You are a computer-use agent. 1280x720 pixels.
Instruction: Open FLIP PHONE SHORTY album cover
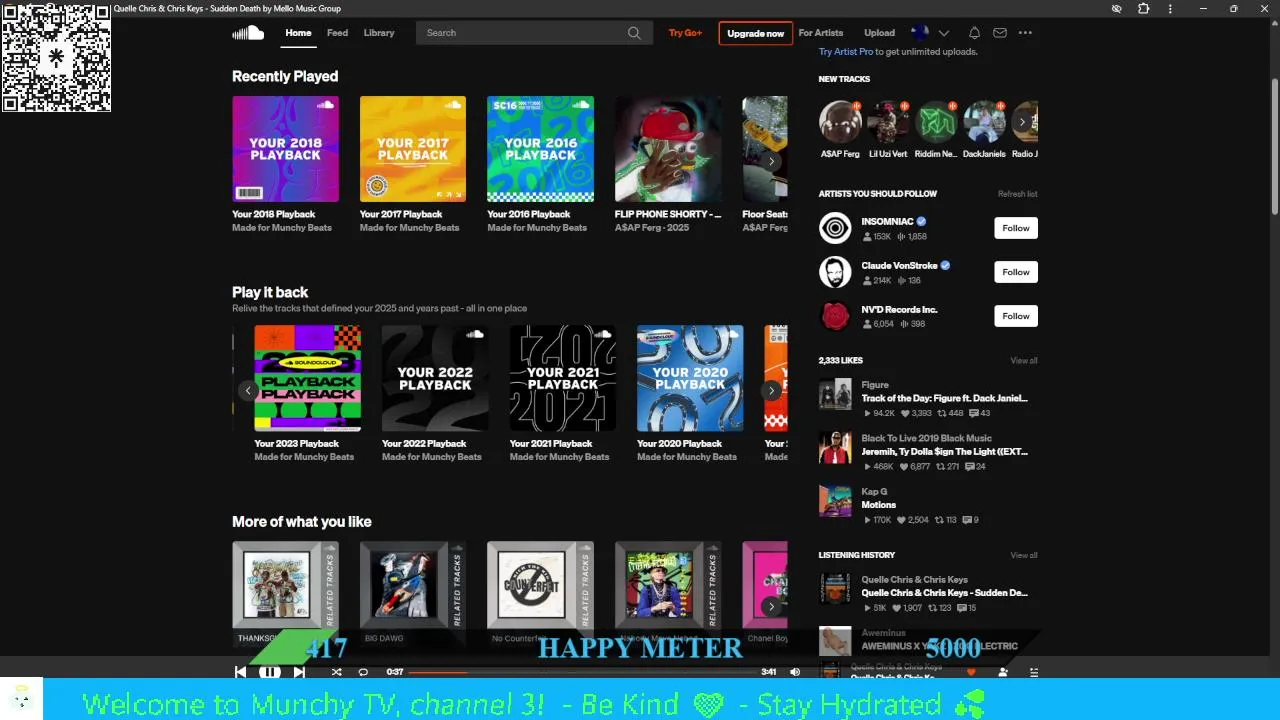pyautogui.click(x=668, y=149)
